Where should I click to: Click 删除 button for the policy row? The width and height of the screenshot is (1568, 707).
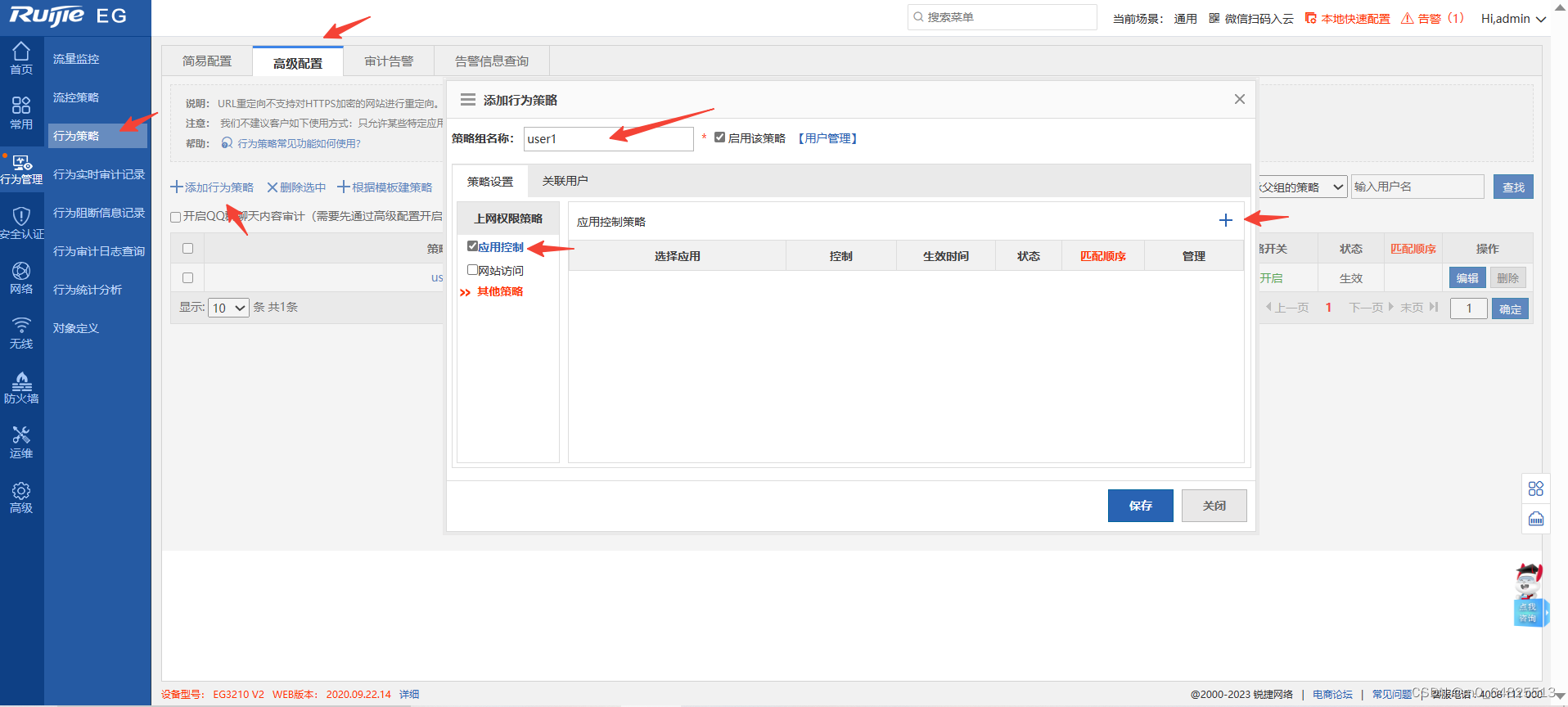(x=1507, y=278)
